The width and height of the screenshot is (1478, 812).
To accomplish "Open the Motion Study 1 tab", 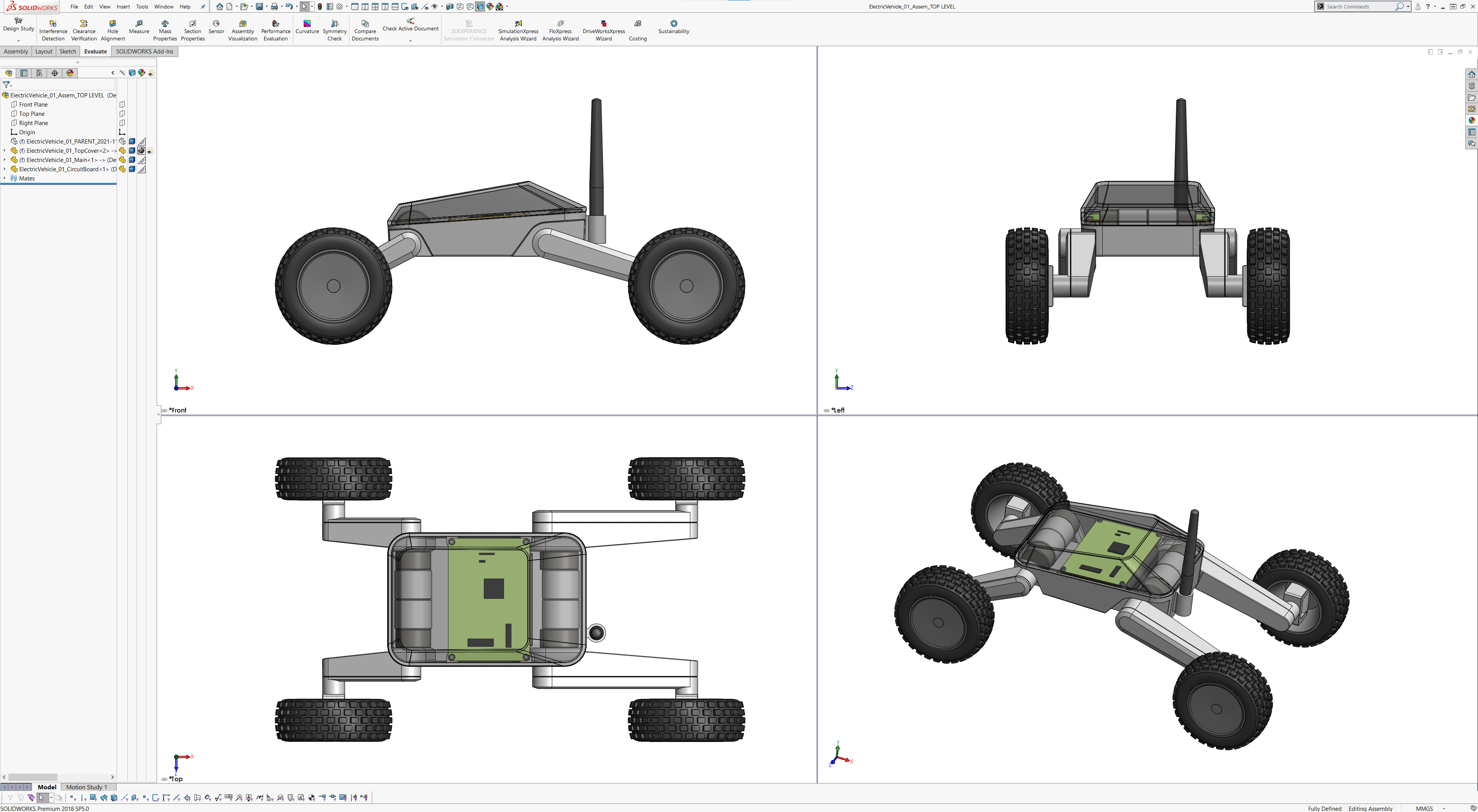I will coord(86,787).
